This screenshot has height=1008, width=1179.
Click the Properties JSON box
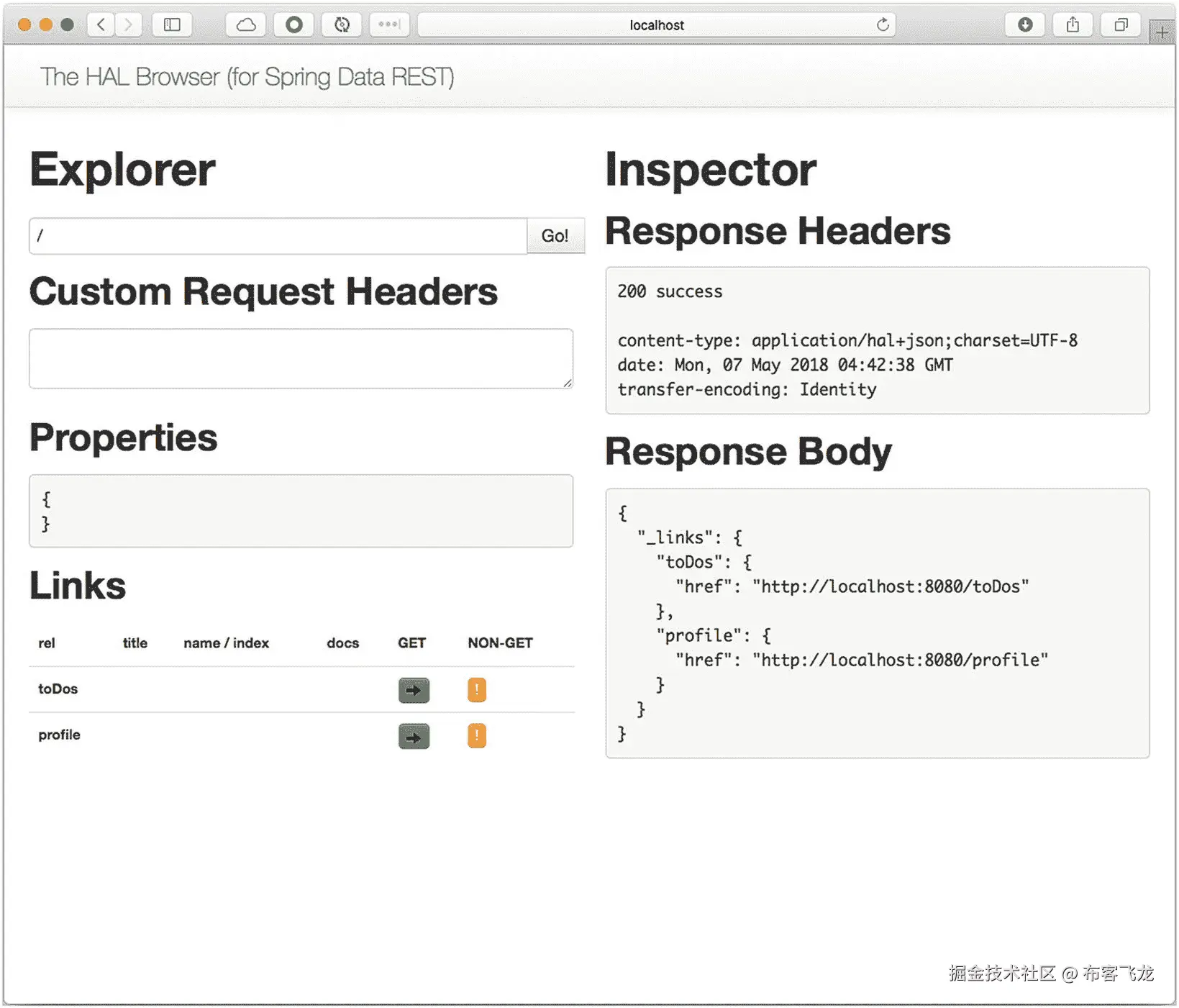(301, 511)
